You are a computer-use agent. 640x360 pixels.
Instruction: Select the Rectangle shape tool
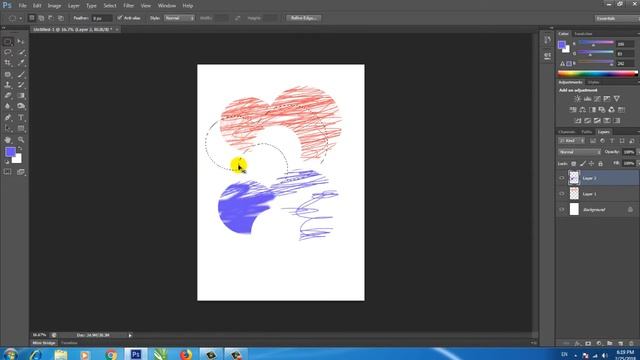21,128
